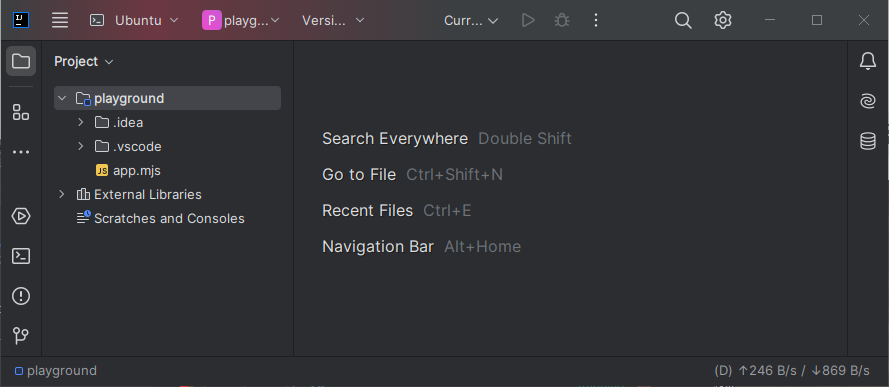889x387 pixels.
Task: Open the AI Assistant spiral icon
Action: (x=867, y=101)
